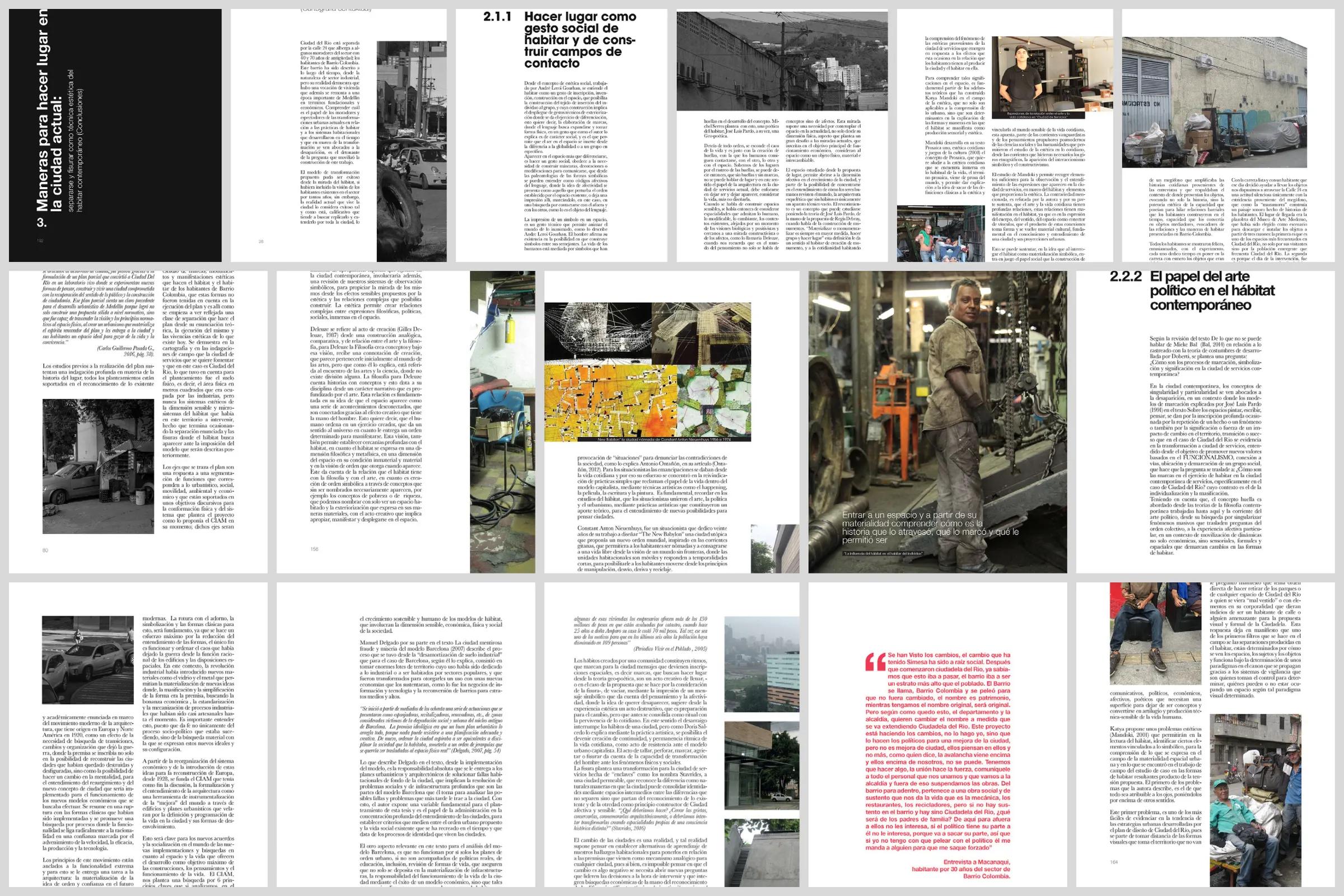The image size is (1344, 896).
Task: Open the text-only page starting 'el crecimiento sostenible'
Action: (x=405, y=735)
